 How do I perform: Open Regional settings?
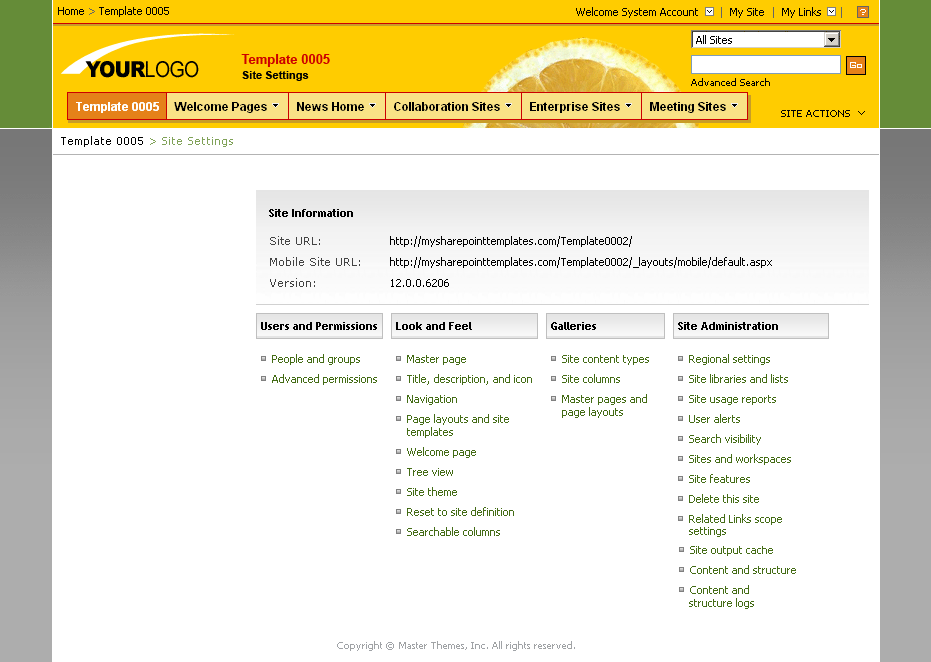[729, 359]
